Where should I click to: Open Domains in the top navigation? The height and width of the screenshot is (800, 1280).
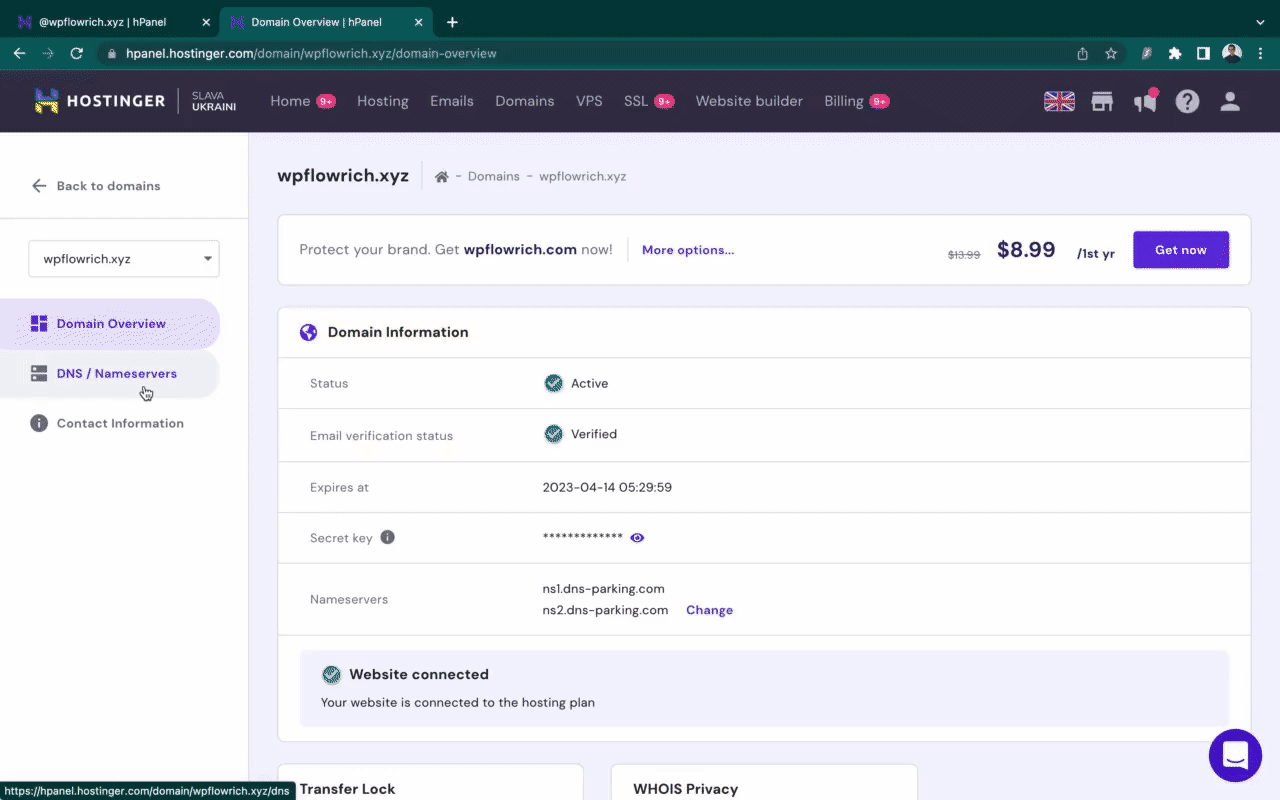coord(525,101)
